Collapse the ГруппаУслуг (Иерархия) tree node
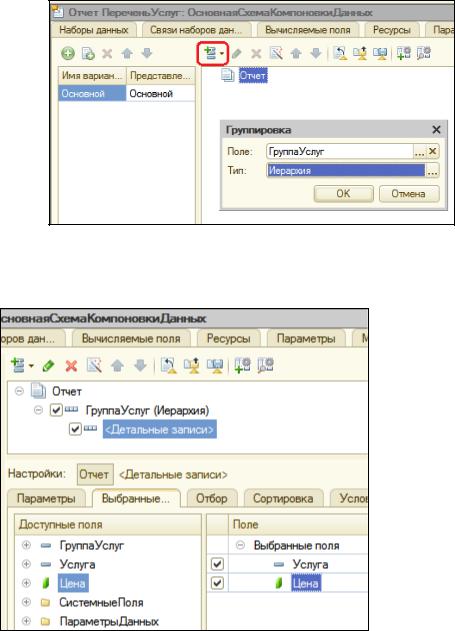This screenshot has width=455, height=631. coord(38,410)
